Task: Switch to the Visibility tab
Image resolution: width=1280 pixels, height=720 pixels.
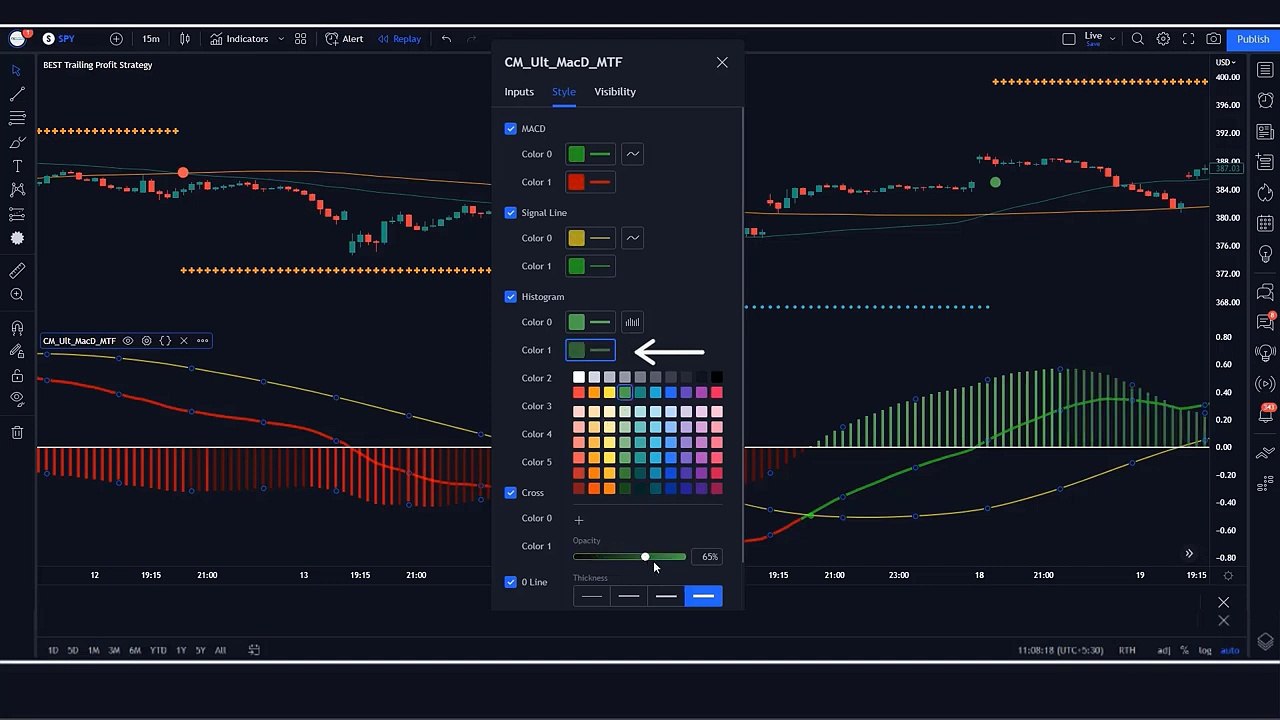Action: tap(615, 92)
